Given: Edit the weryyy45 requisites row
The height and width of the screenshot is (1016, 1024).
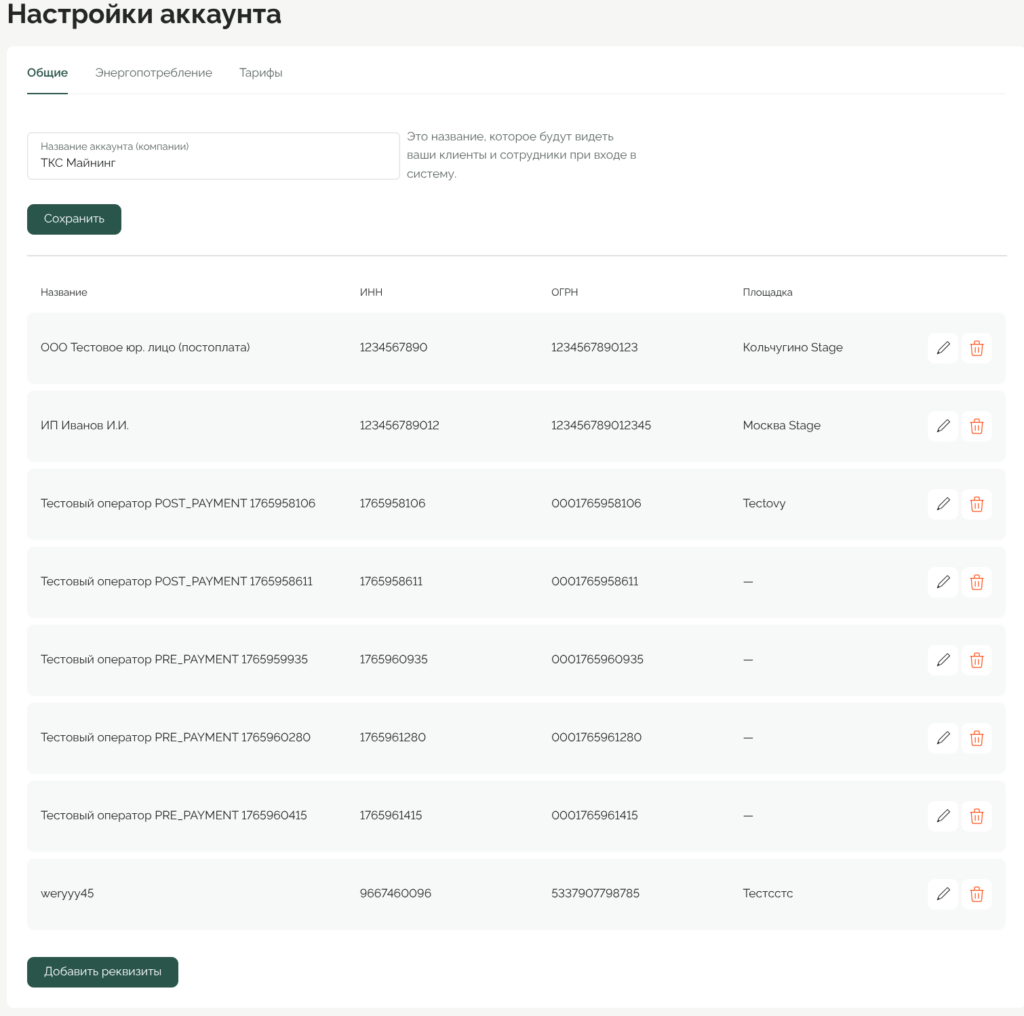Looking at the screenshot, I should coord(942,894).
